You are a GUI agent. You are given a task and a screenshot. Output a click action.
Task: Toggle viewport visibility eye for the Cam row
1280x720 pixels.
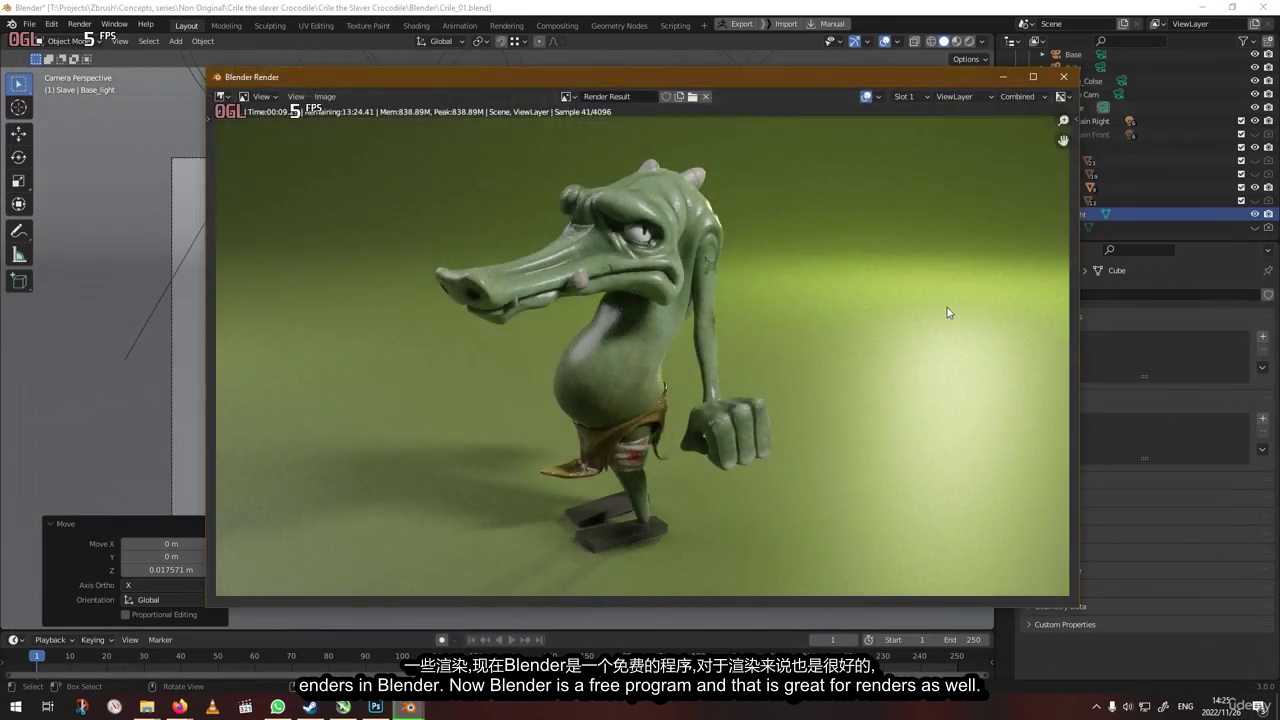[x=1255, y=94]
